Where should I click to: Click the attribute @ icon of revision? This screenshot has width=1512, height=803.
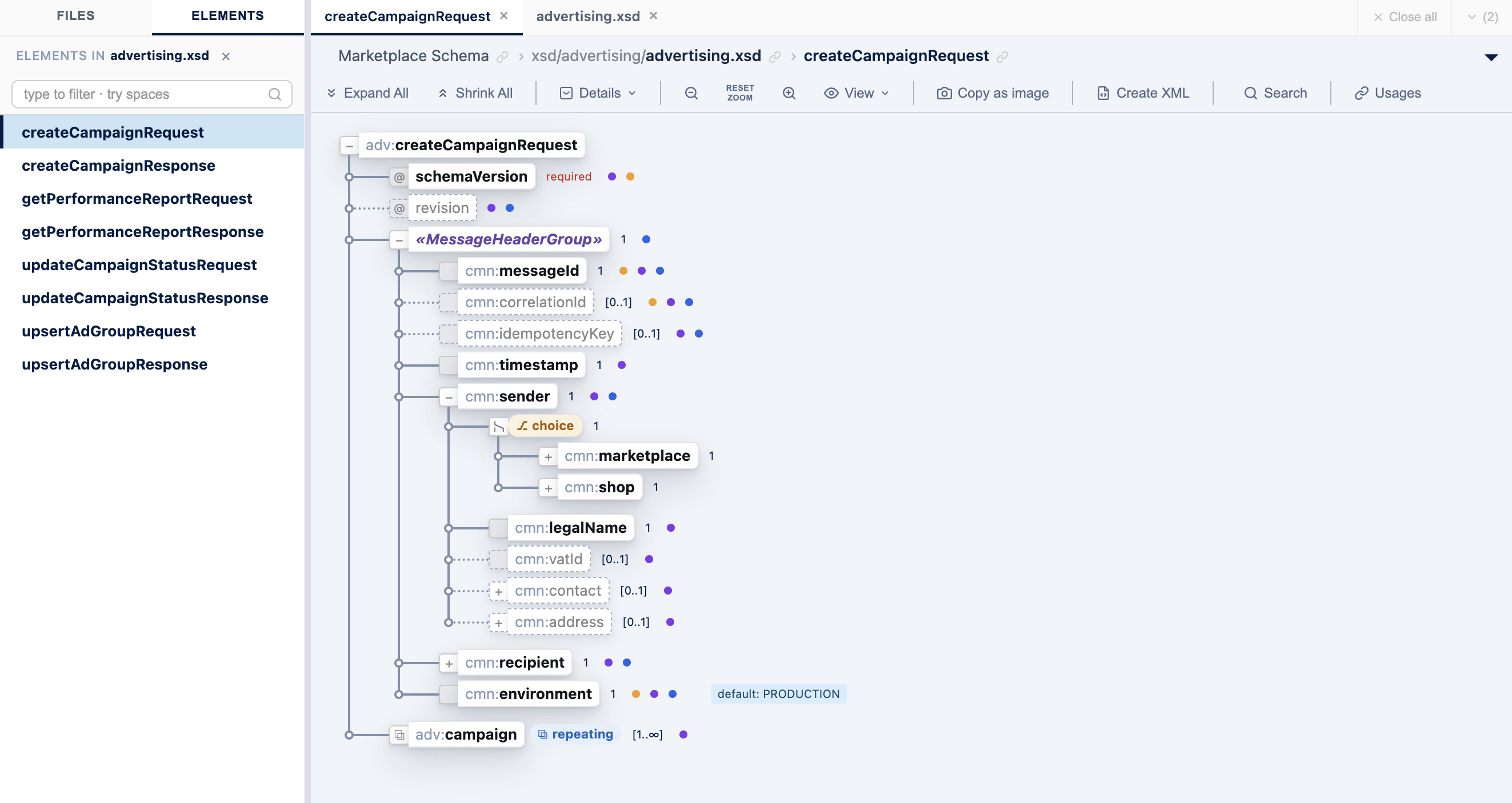click(399, 209)
